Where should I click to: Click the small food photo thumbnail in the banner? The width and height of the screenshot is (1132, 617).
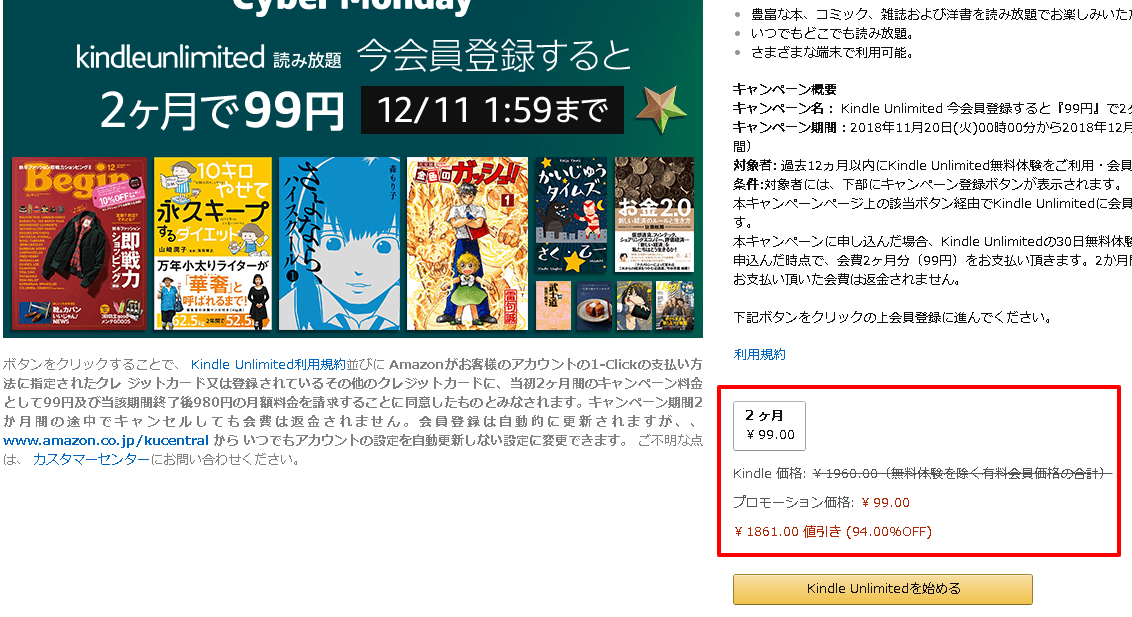pyautogui.click(x=594, y=305)
